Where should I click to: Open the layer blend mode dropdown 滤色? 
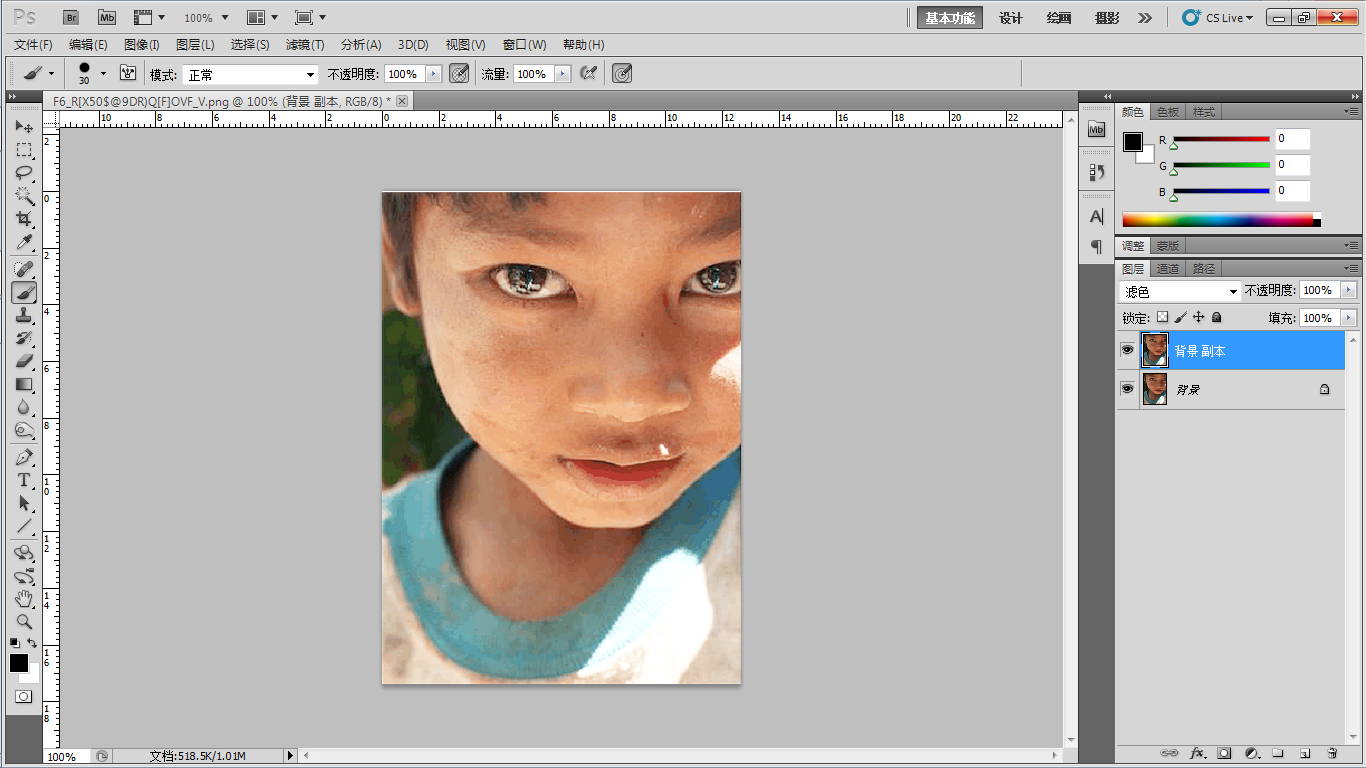pyautogui.click(x=1180, y=291)
